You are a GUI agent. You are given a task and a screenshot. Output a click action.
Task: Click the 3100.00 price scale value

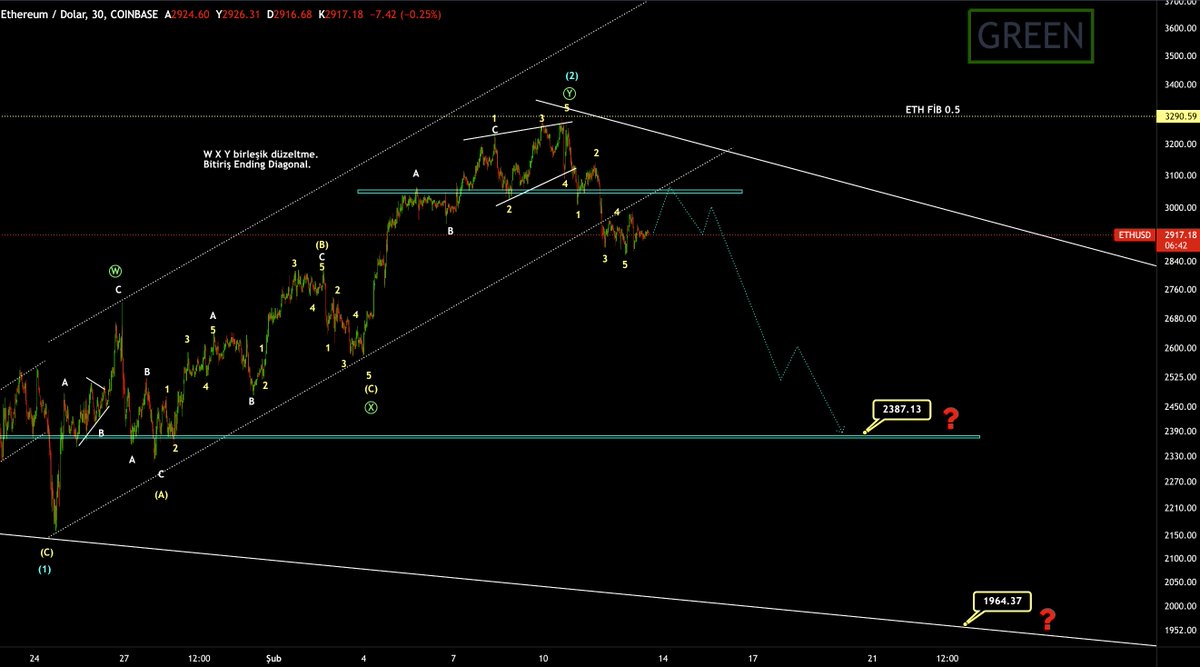[1178, 176]
